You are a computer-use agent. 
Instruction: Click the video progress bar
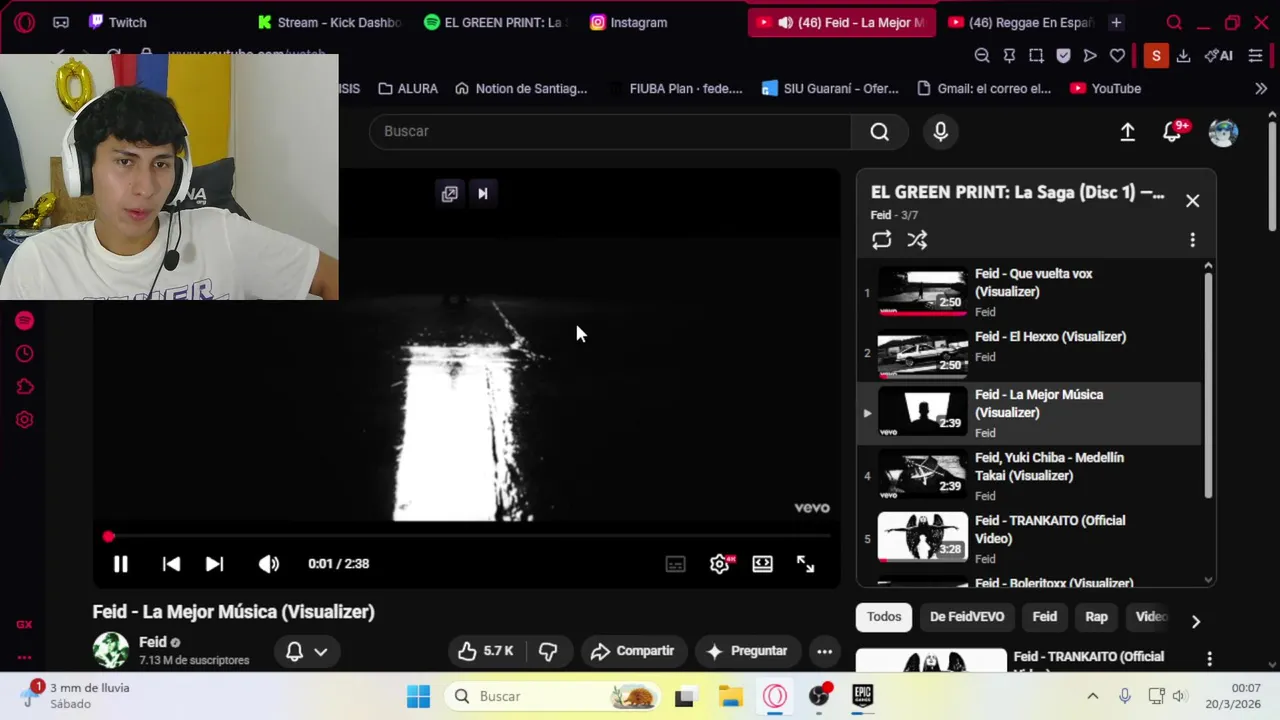[467, 537]
